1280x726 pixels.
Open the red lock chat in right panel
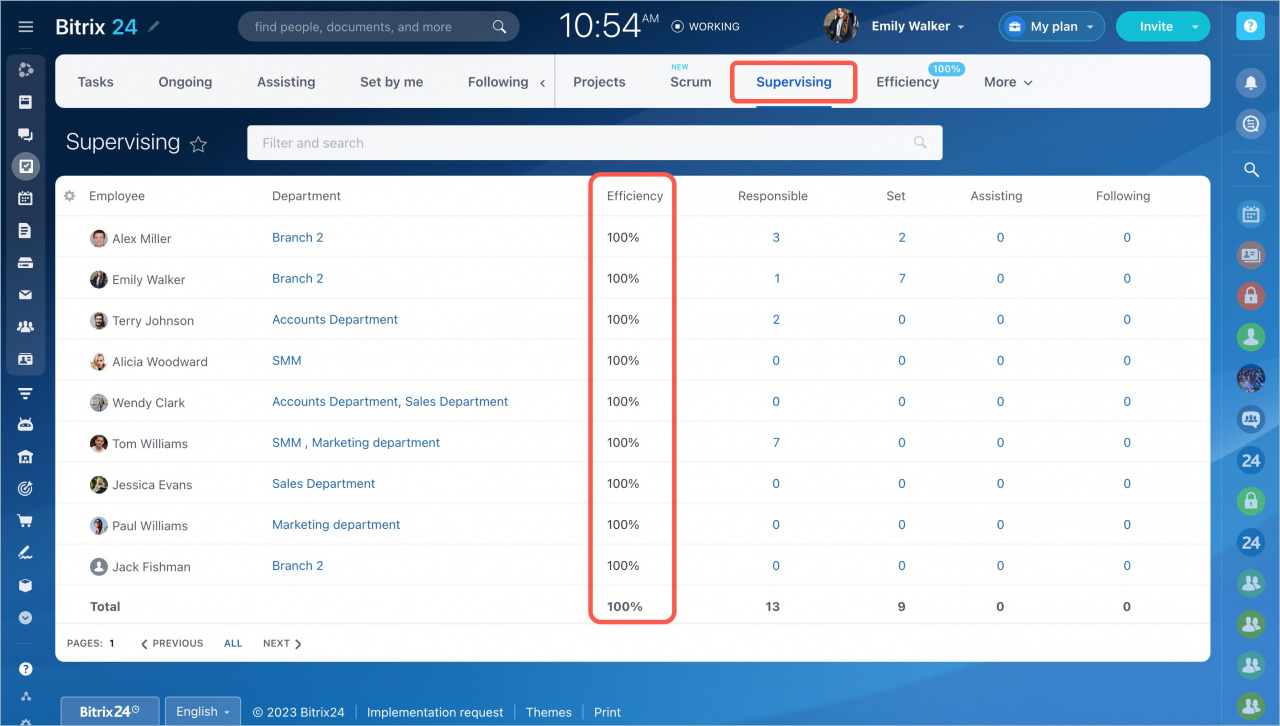[x=1250, y=296]
